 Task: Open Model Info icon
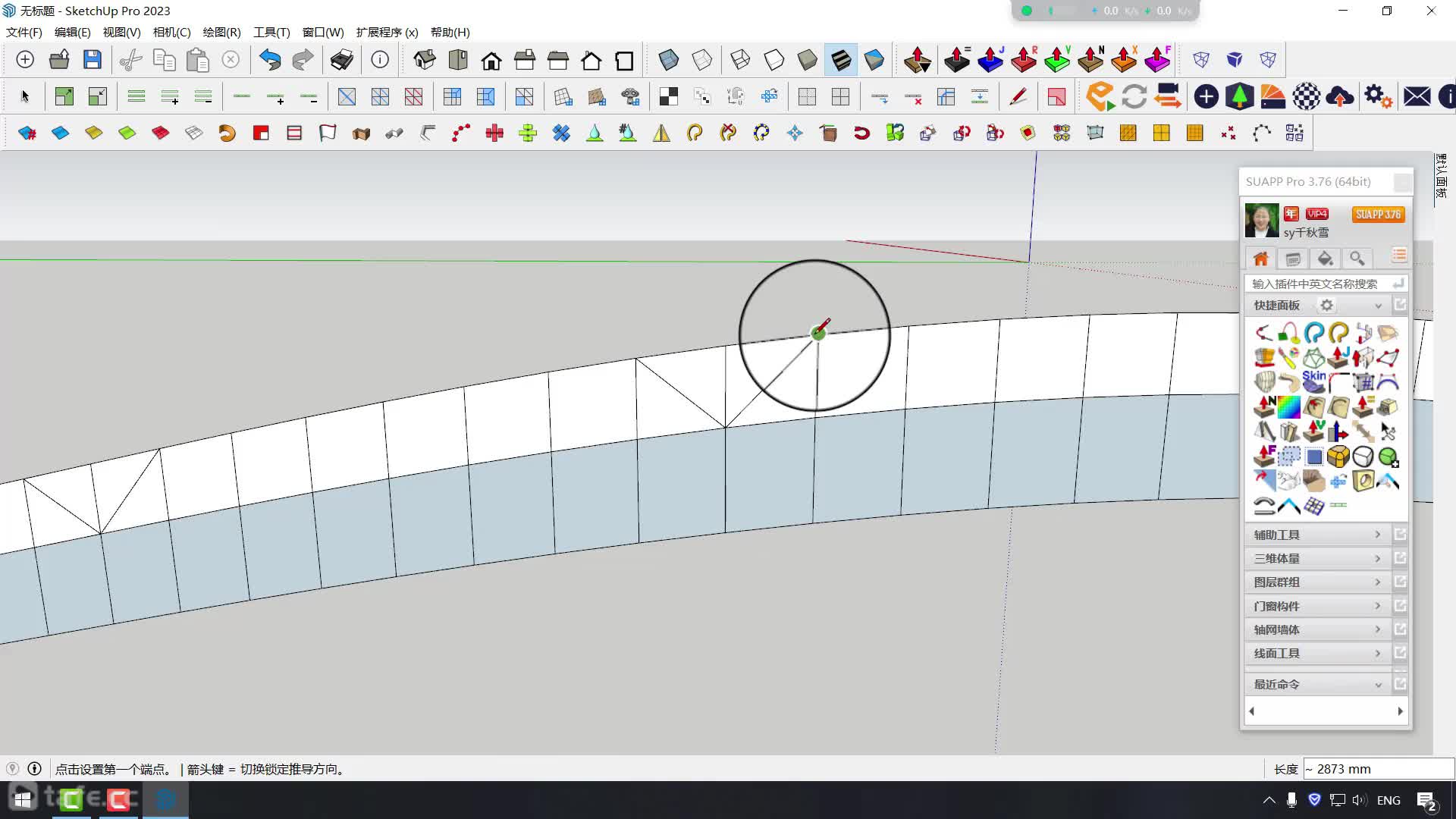point(380,60)
